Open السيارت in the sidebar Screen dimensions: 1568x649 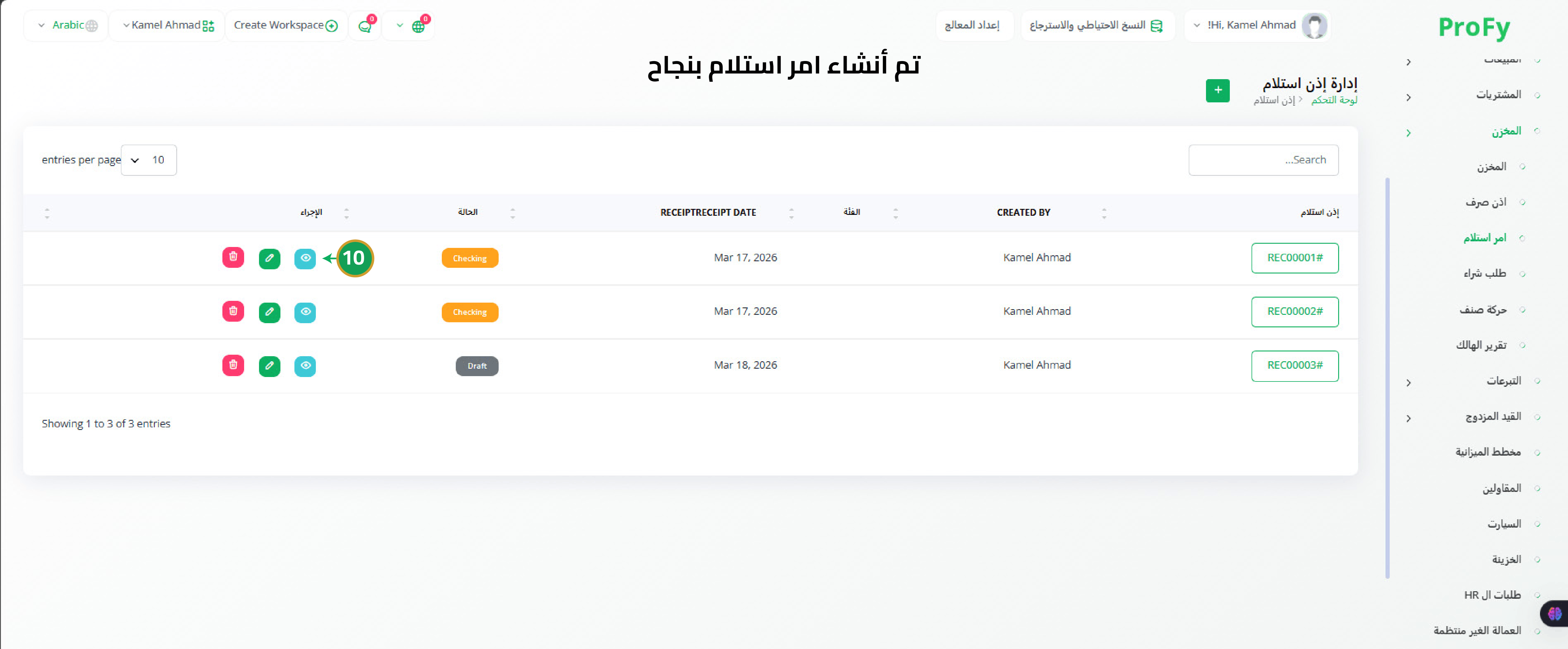1504,524
